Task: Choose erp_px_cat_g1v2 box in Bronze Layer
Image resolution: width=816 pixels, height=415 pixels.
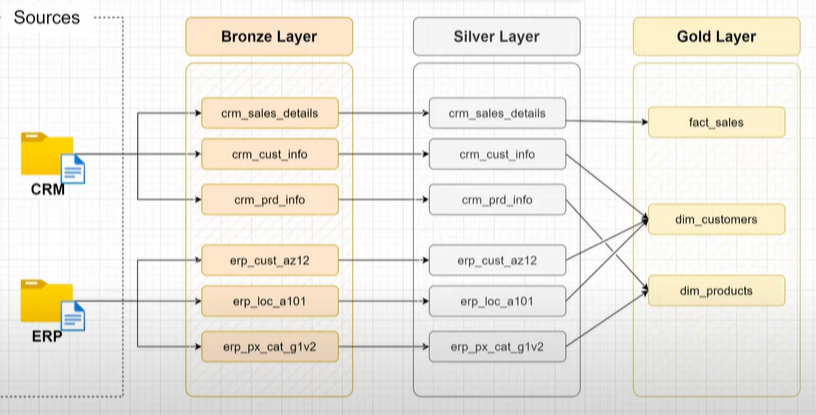Action: point(269,346)
